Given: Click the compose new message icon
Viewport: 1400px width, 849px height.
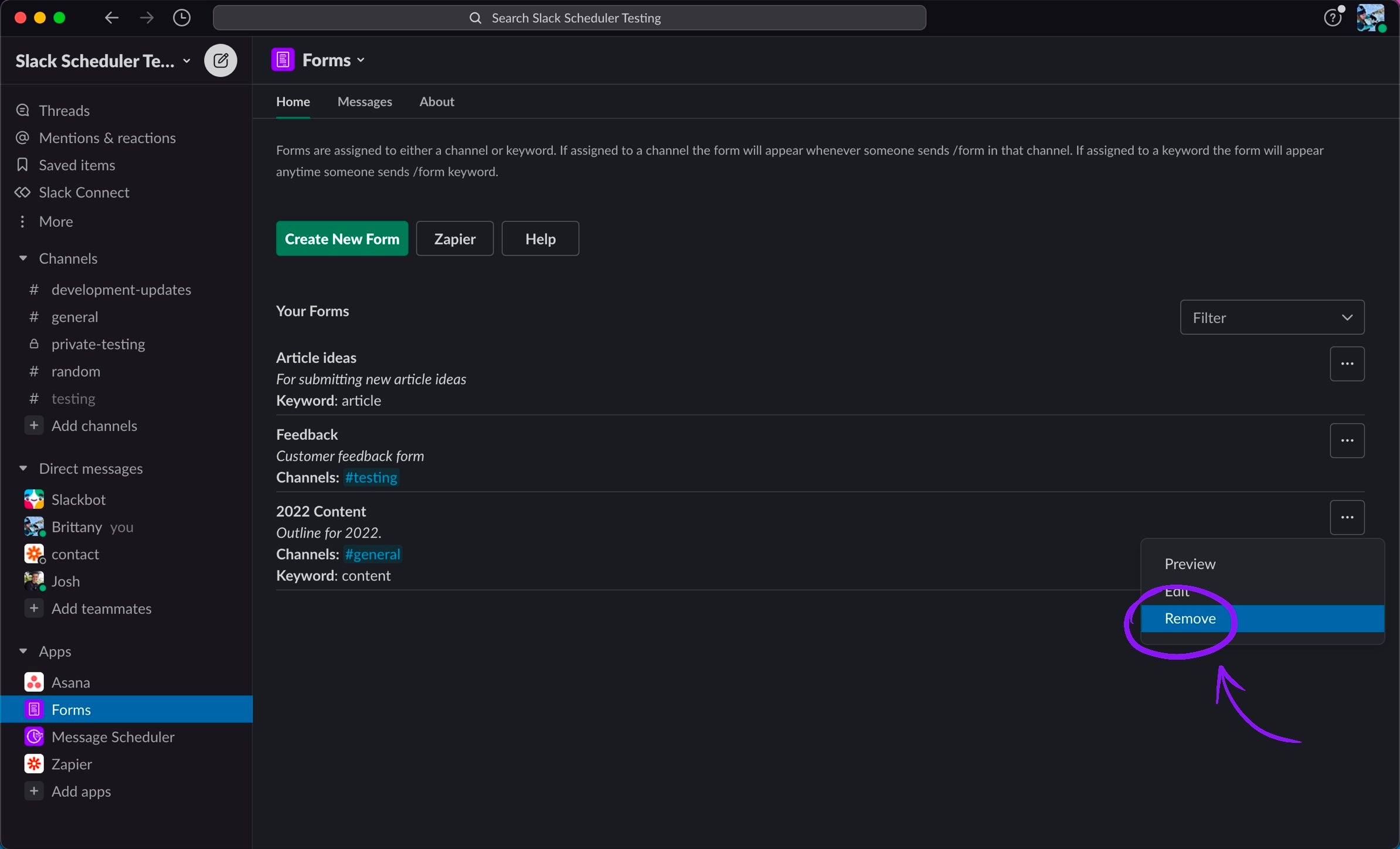Looking at the screenshot, I should click(x=220, y=60).
